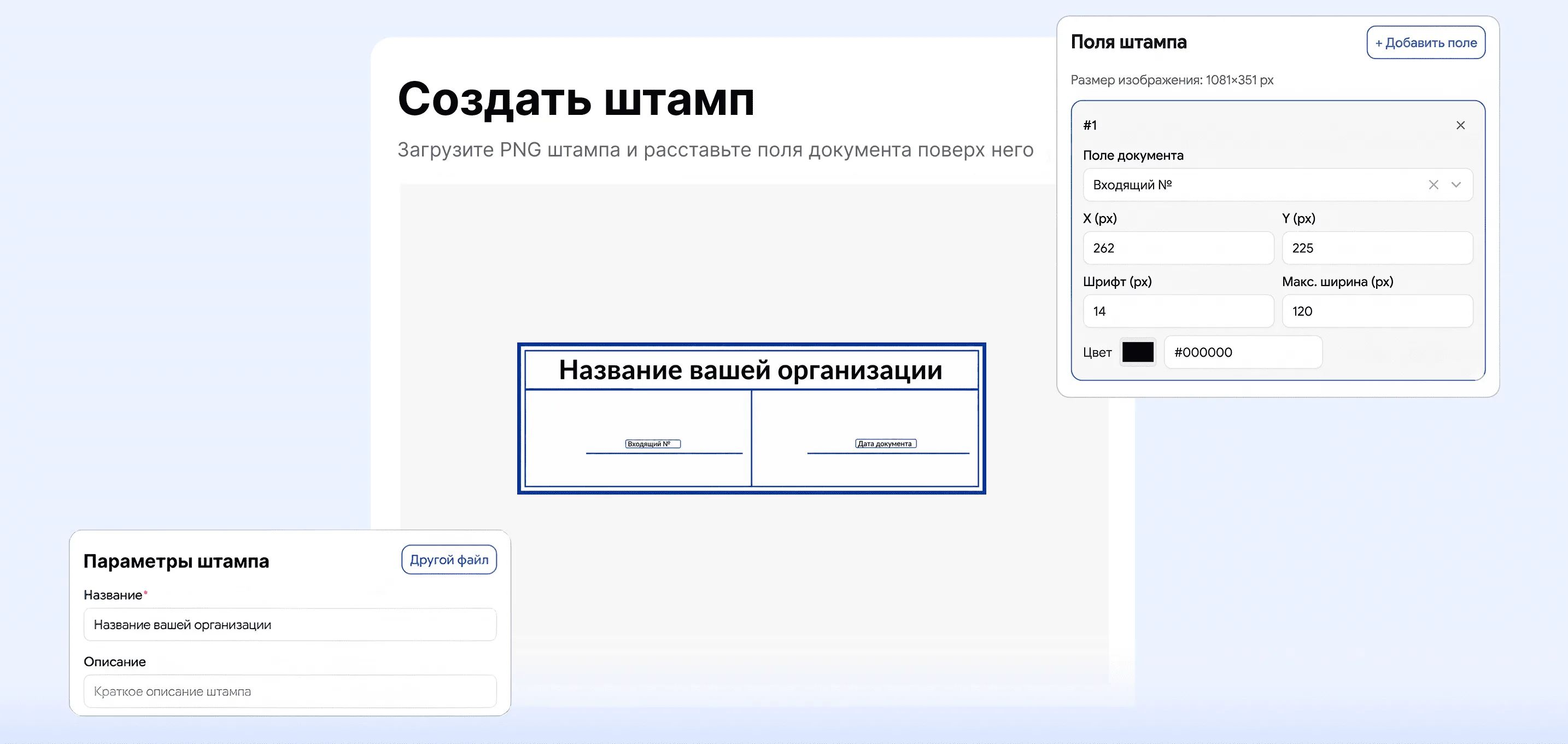
Task: Click the stamp title Название вашей организации
Action: 751,370
